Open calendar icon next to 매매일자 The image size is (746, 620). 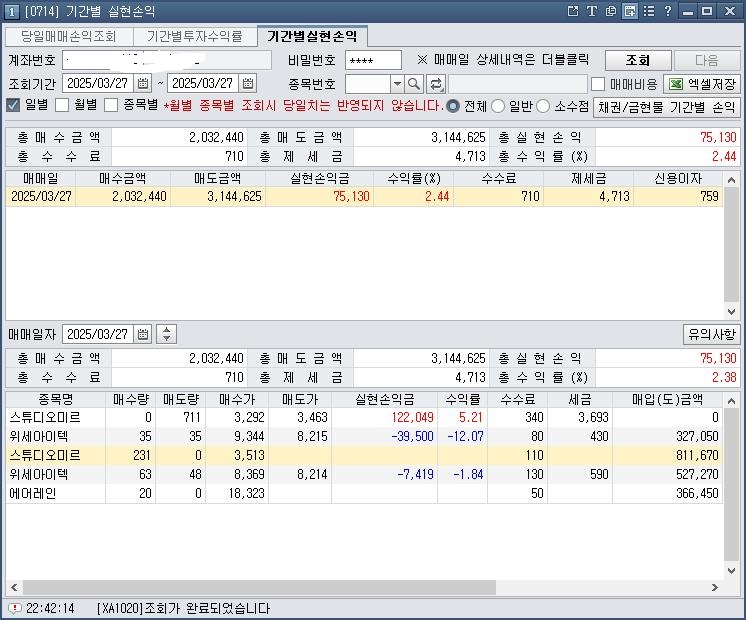click(143, 334)
